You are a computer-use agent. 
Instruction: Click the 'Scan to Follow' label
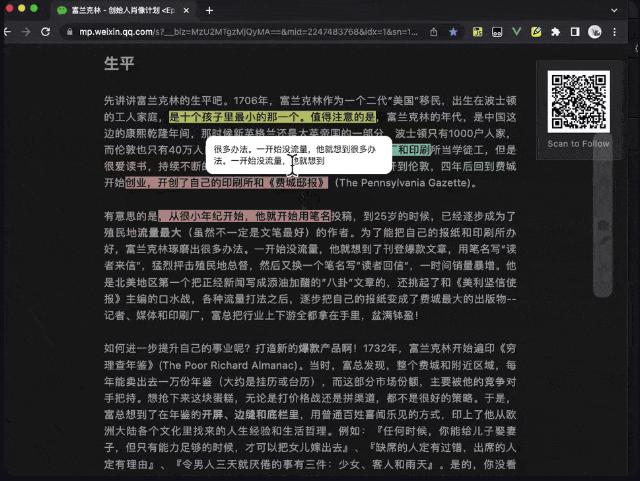click(578, 144)
